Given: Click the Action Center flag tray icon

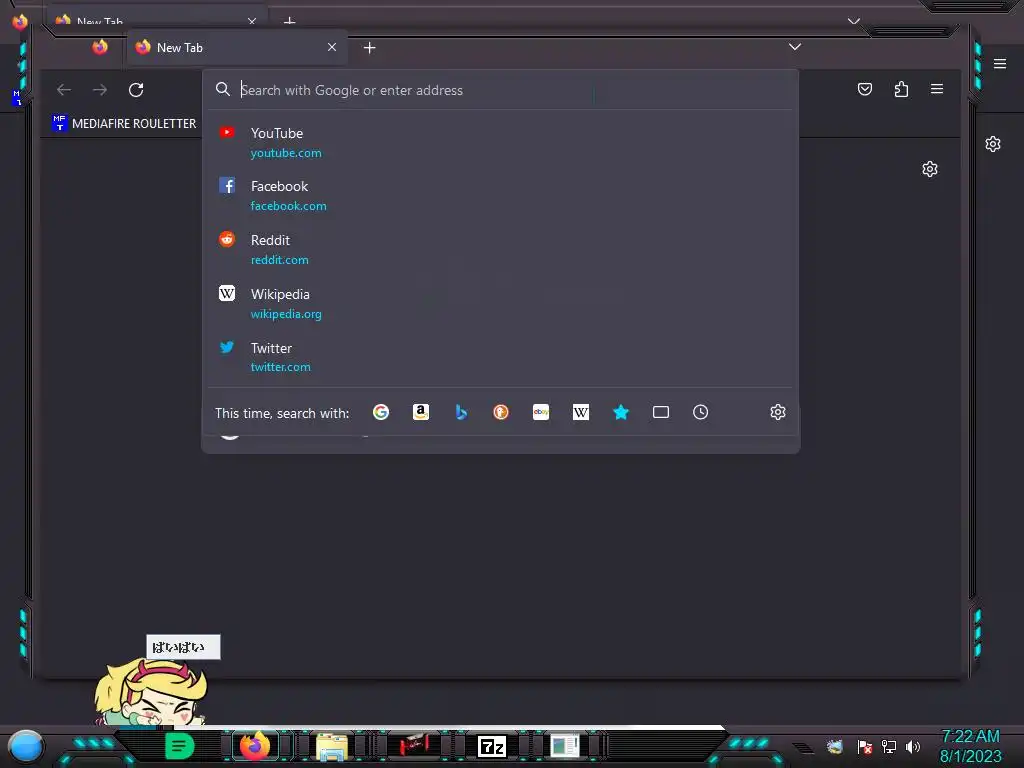Looking at the screenshot, I should [x=865, y=746].
